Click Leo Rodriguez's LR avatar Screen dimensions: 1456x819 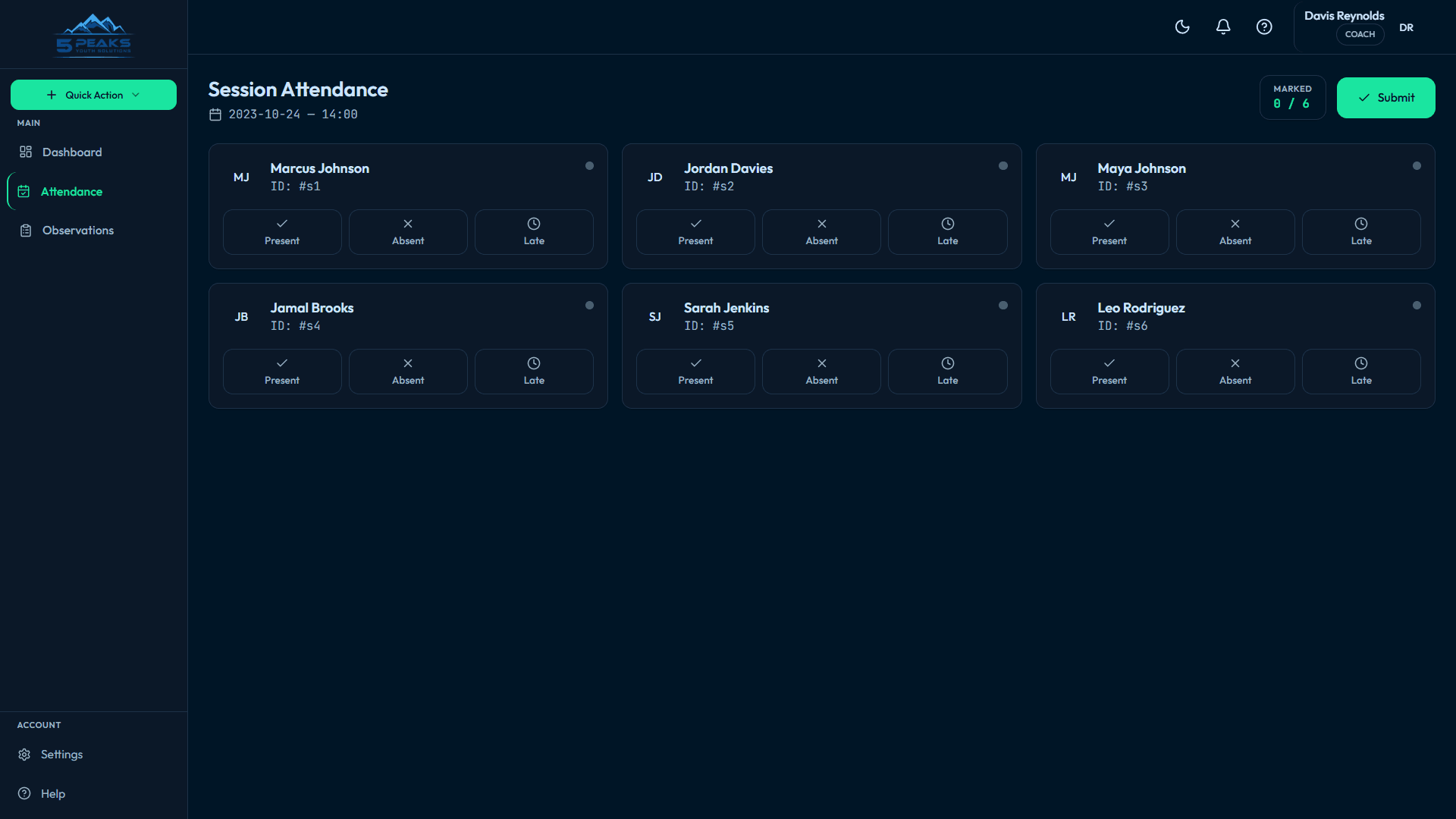coord(1068,317)
